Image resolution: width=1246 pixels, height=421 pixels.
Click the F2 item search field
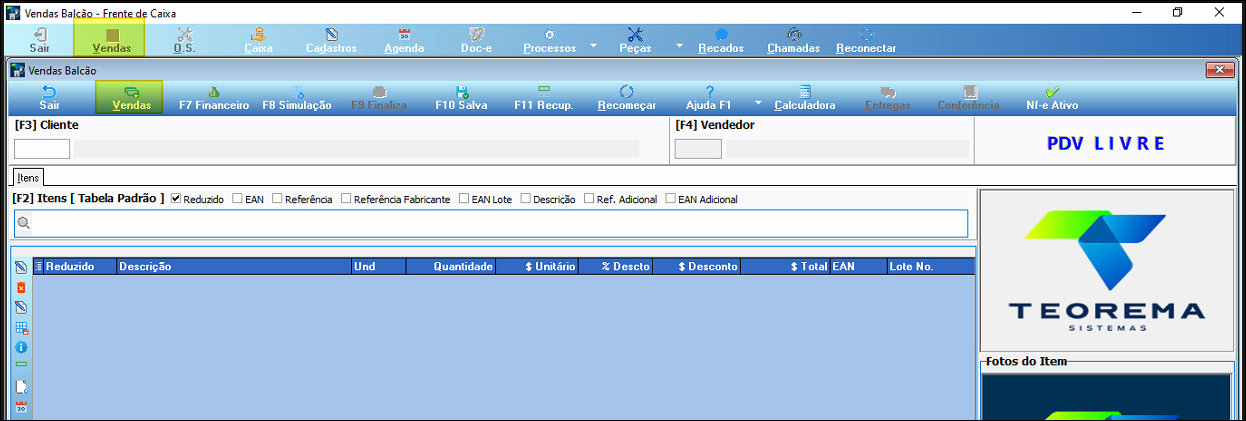490,223
